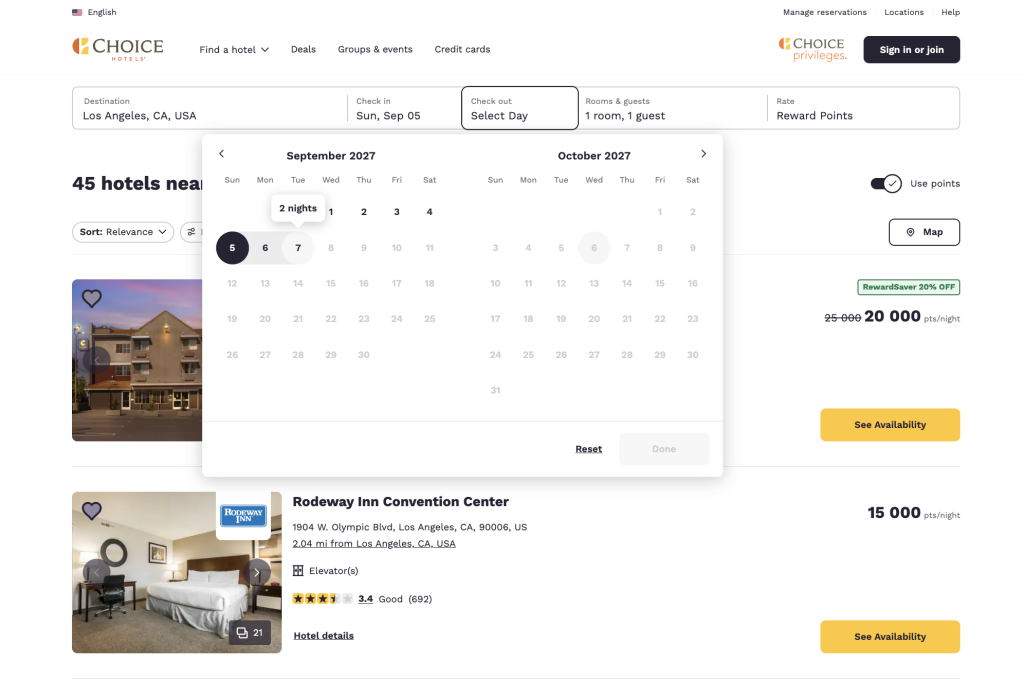The height and width of the screenshot is (679, 1024).
Task: Open the Help link
Action: (x=950, y=12)
